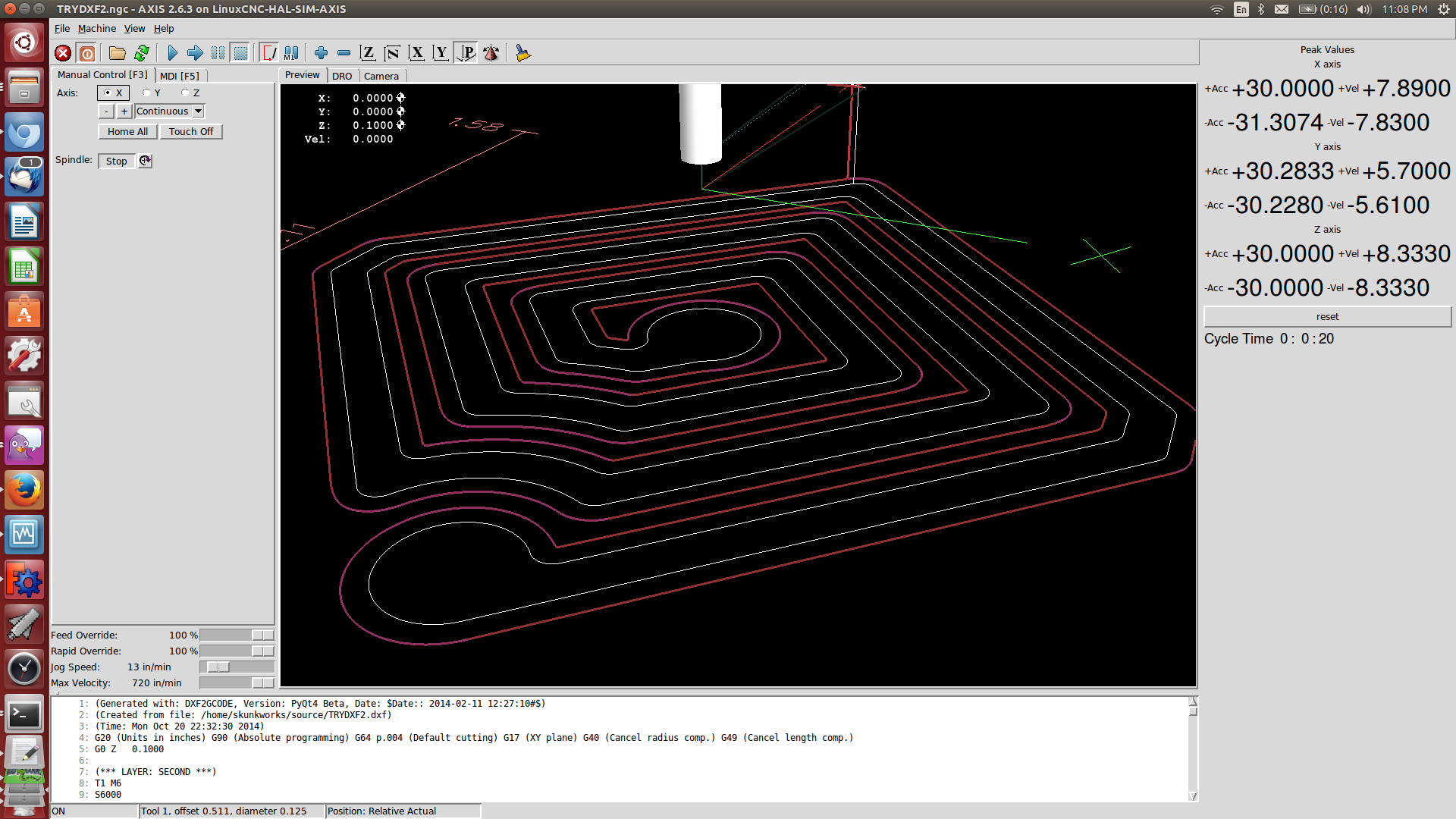Open Continuous jog increment dropdown
The width and height of the screenshot is (1456, 819).
[x=170, y=111]
